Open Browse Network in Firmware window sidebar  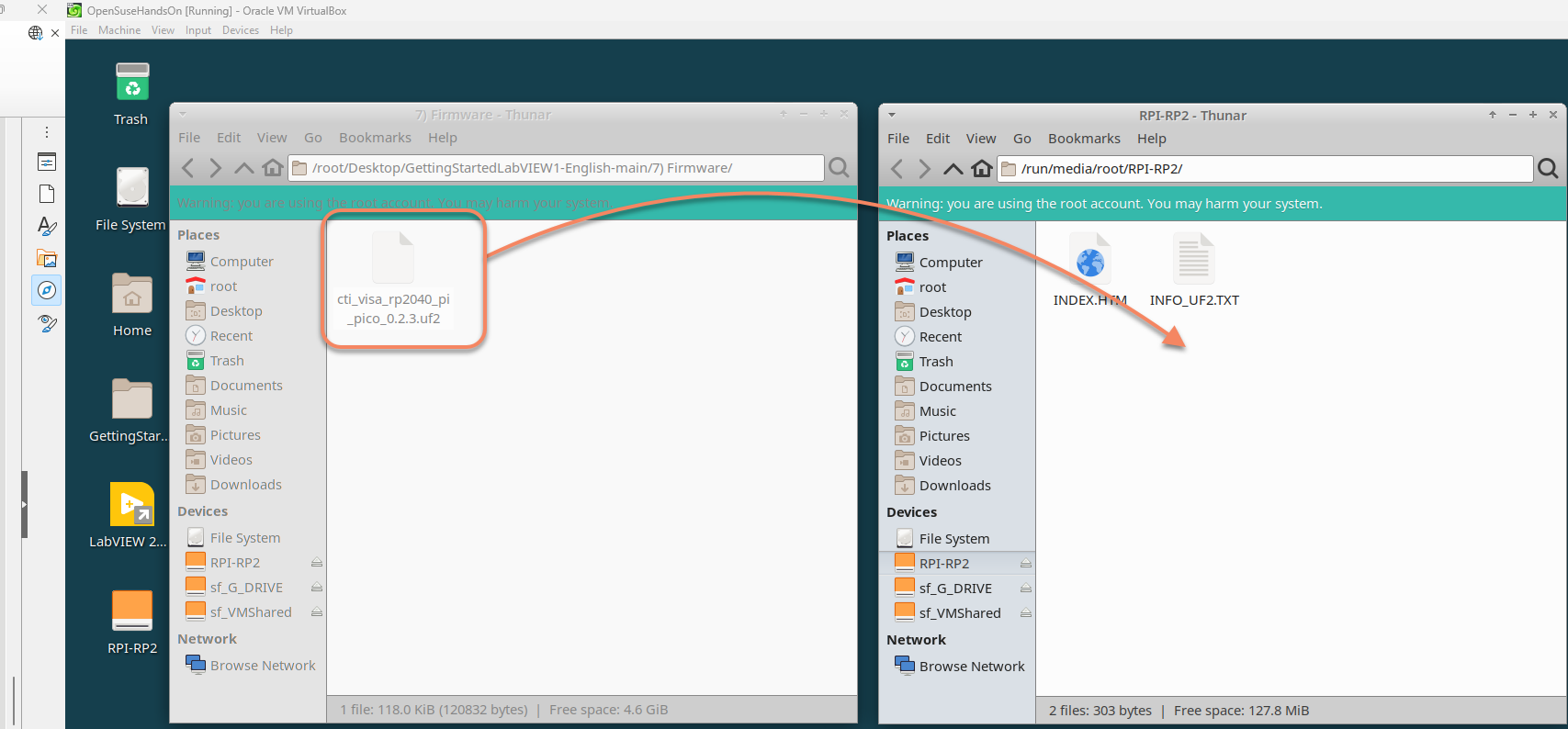click(x=248, y=666)
